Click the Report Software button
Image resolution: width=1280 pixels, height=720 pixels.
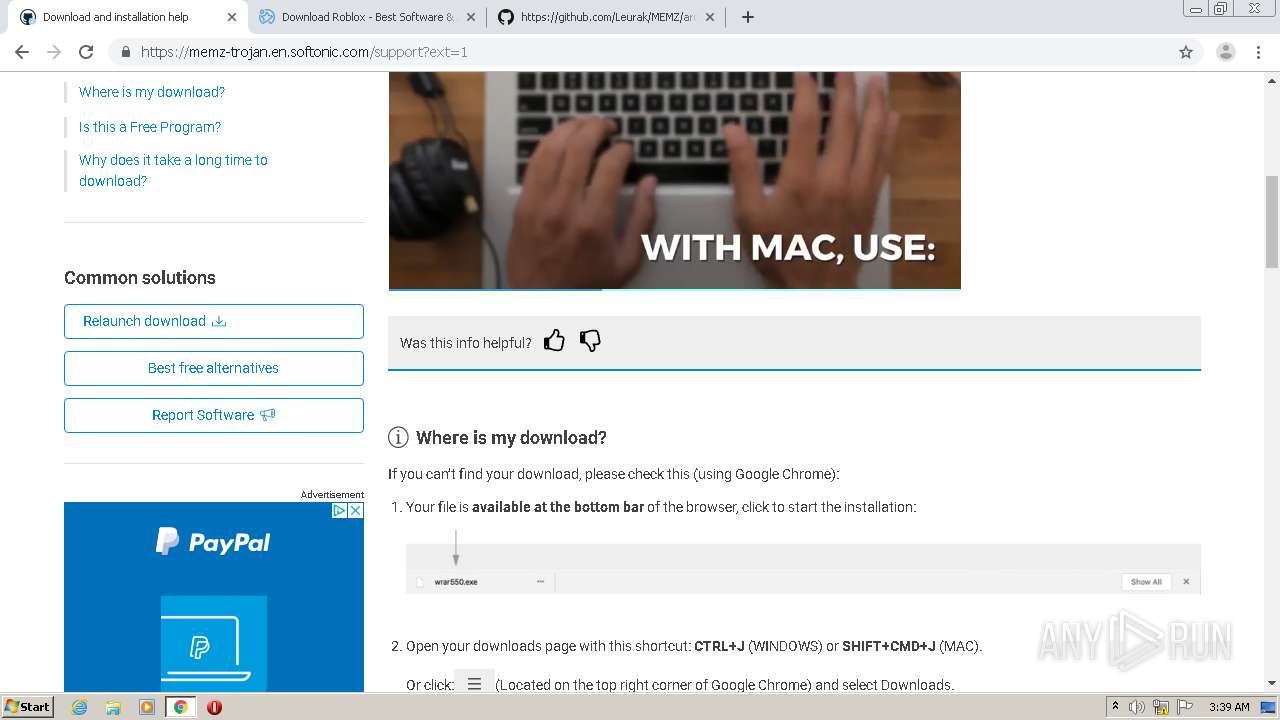(x=214, y=415)
